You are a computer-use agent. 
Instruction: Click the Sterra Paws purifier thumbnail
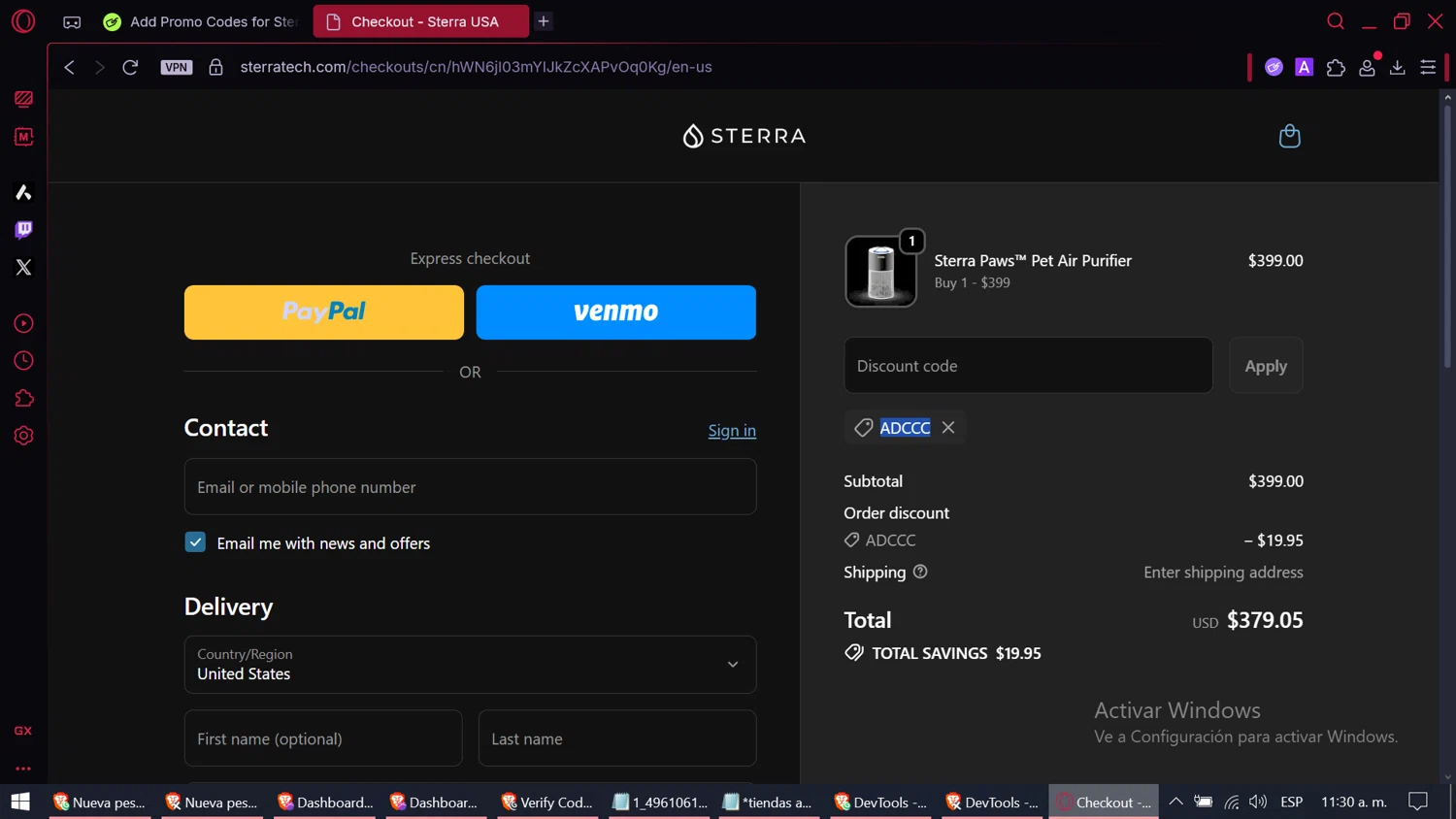click(880, 272)
